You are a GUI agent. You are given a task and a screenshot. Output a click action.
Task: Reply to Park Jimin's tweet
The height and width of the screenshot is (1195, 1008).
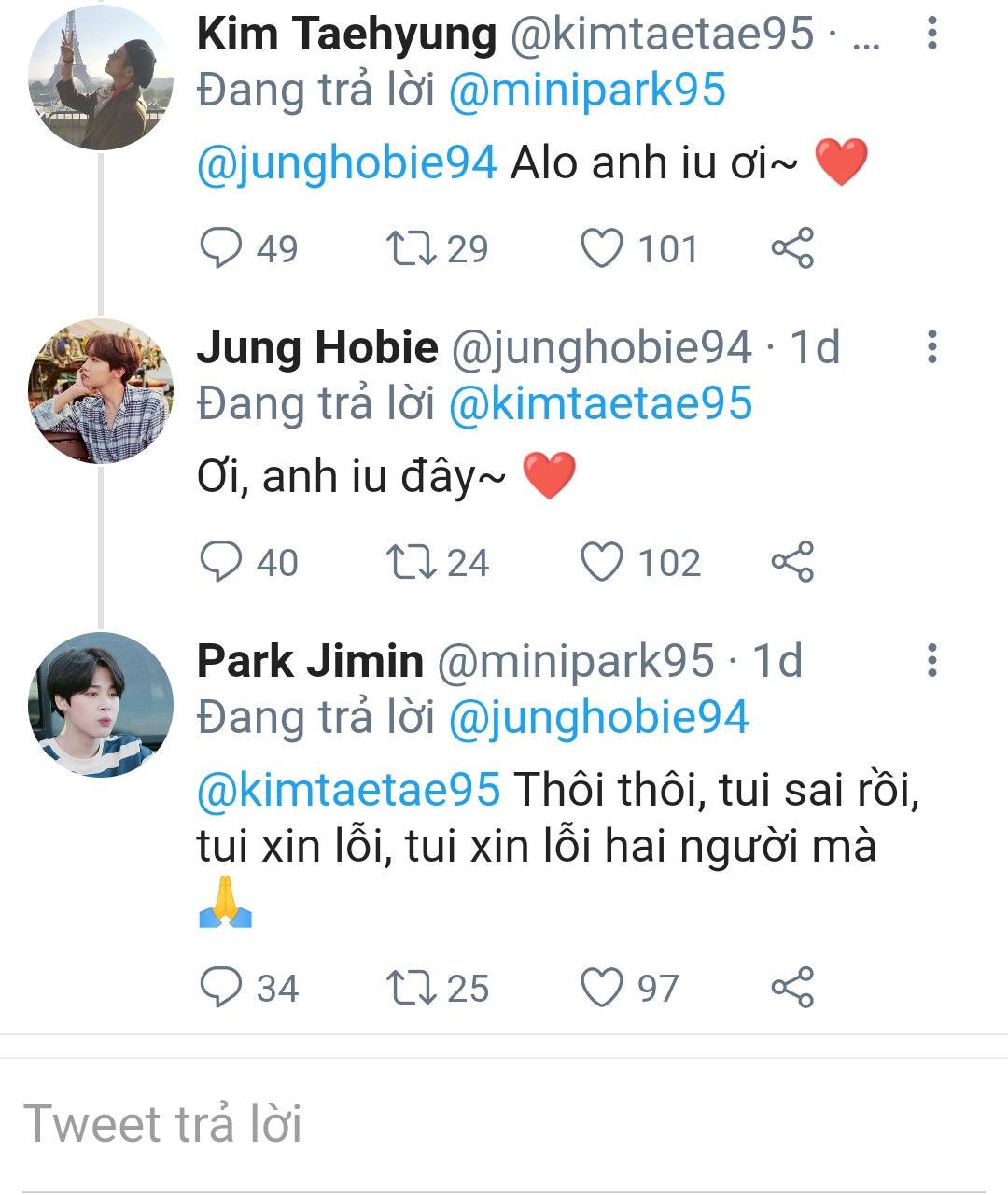click(x=221, y=988)
